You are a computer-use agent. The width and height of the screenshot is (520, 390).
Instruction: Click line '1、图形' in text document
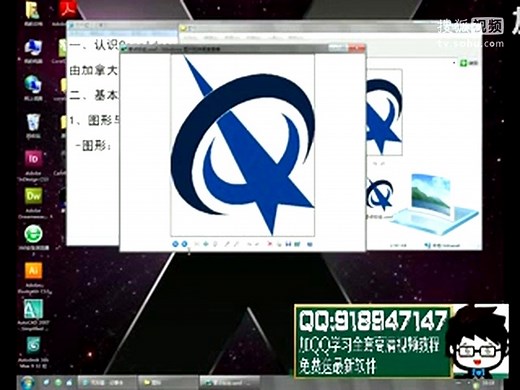94,120
